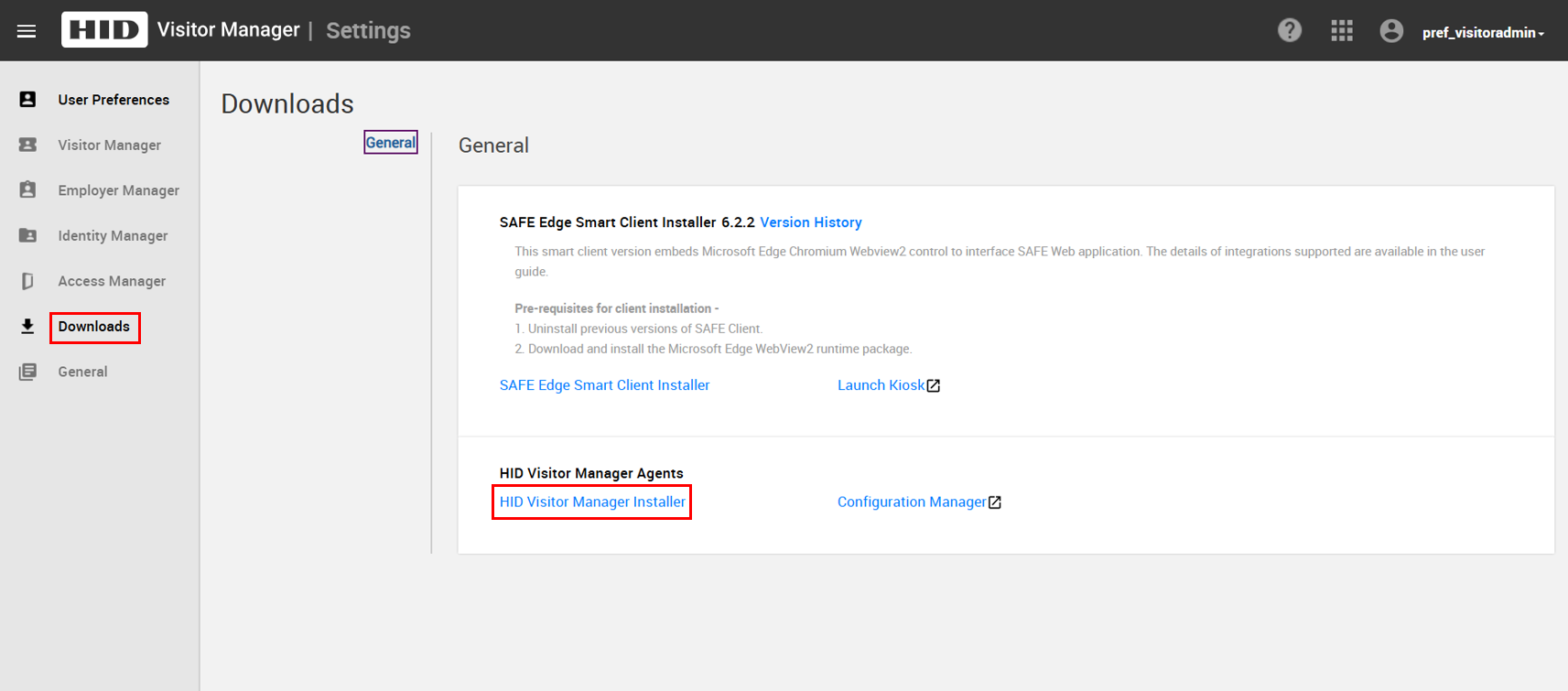Open the apps grid launcher icon
1568x691 pixels.
point(1342,31)
